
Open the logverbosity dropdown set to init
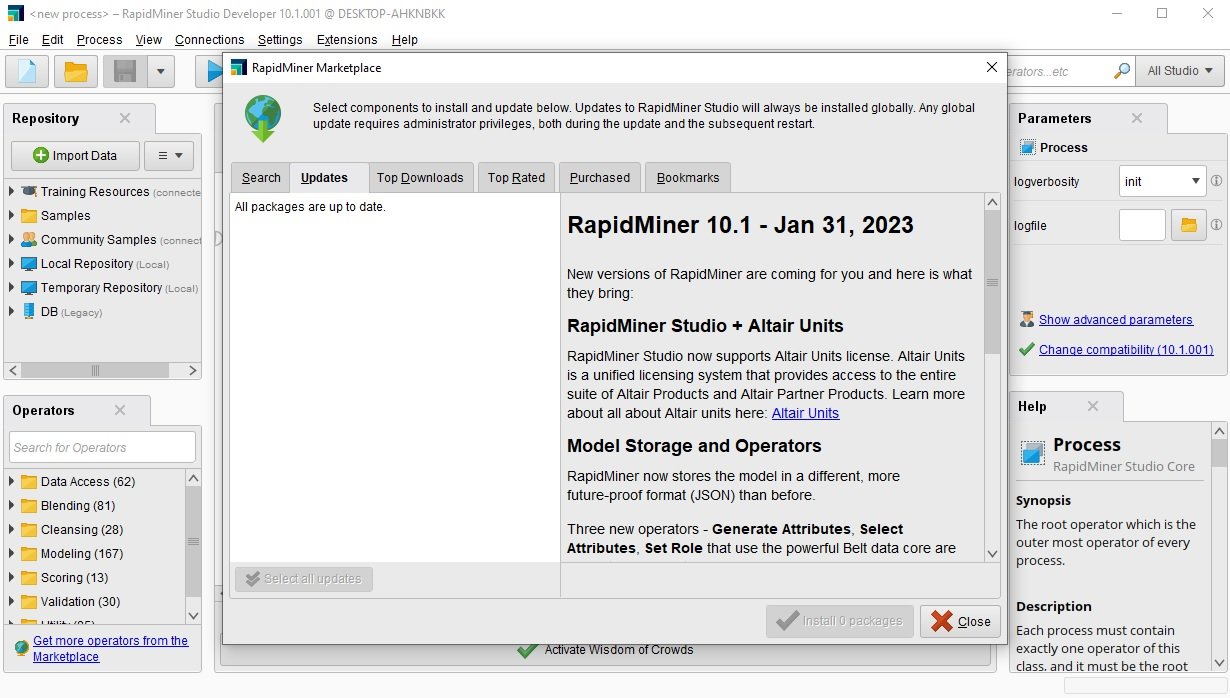pyautogui.click(x=1162, y=181)
